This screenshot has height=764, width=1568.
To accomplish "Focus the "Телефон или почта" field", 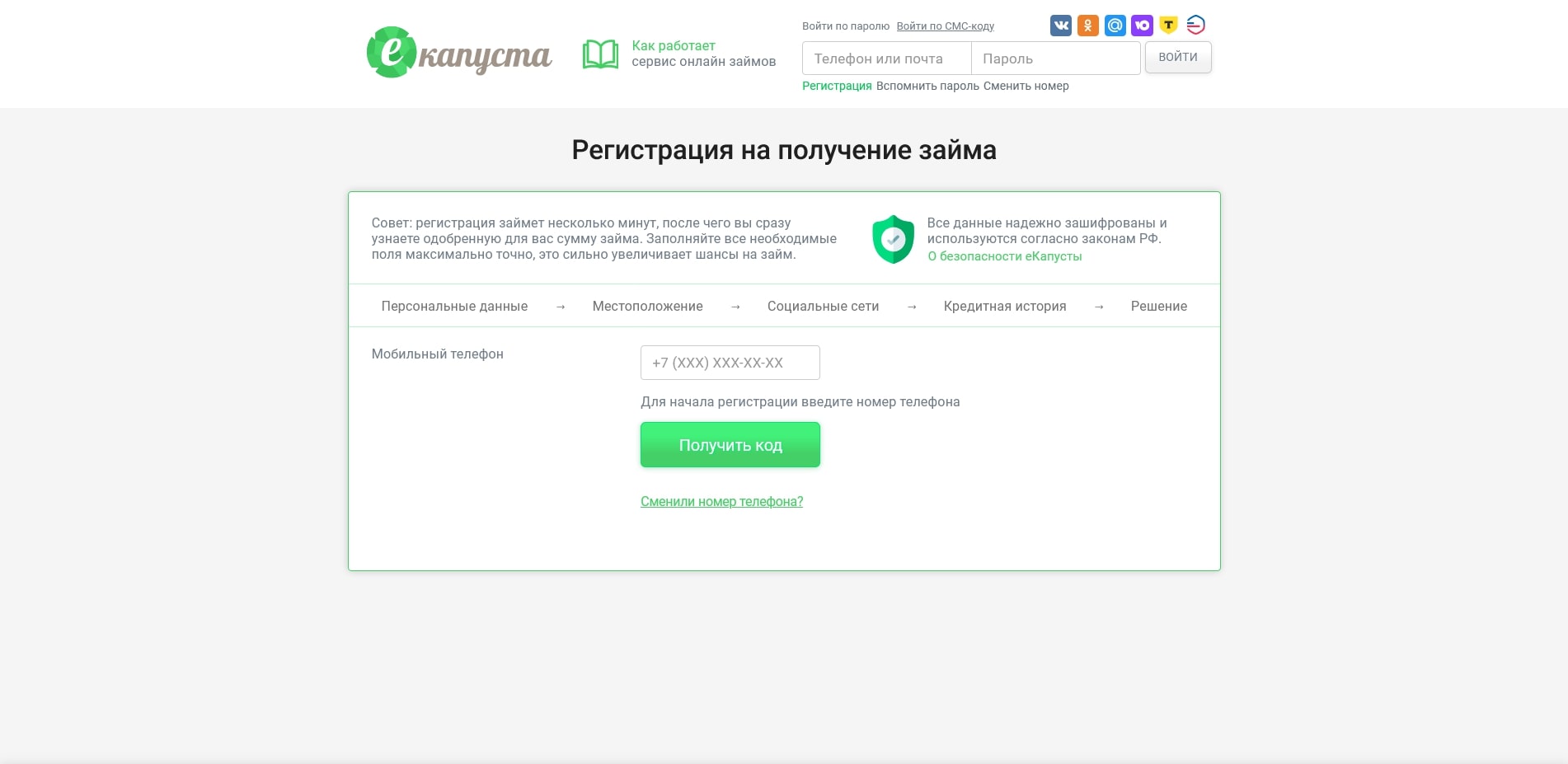I will [886, 59].
